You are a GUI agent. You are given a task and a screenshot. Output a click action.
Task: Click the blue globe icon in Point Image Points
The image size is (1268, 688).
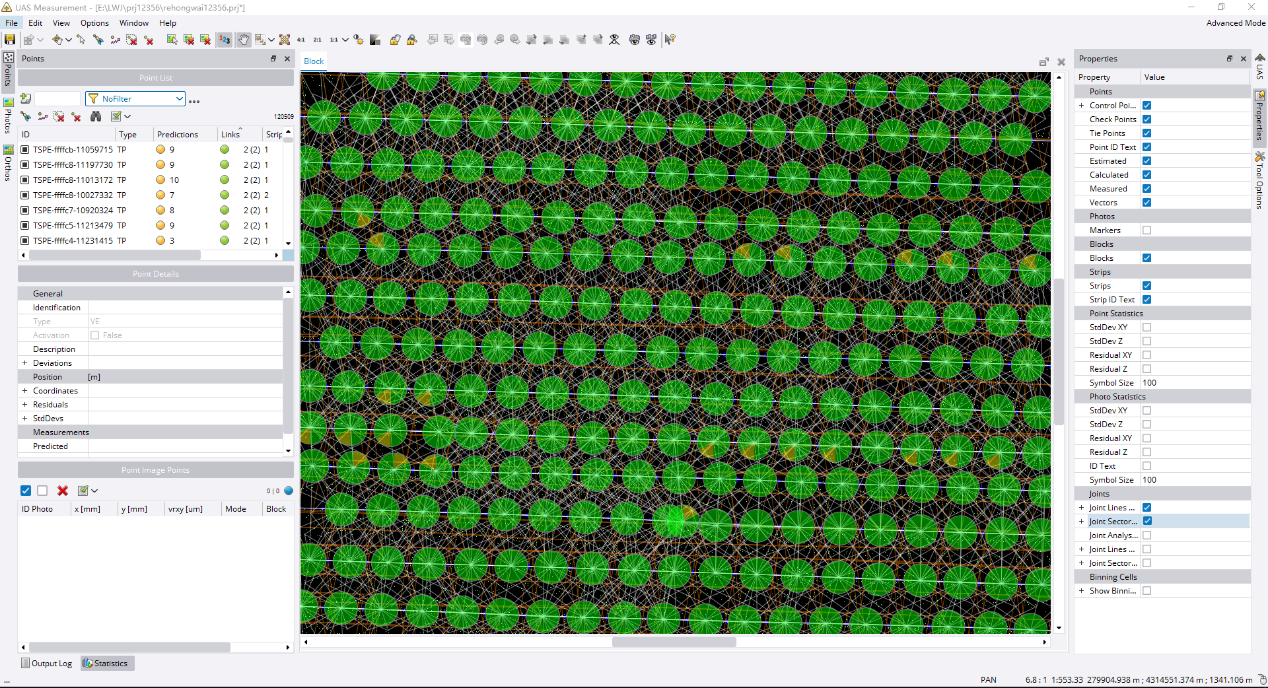pos(288,490)
